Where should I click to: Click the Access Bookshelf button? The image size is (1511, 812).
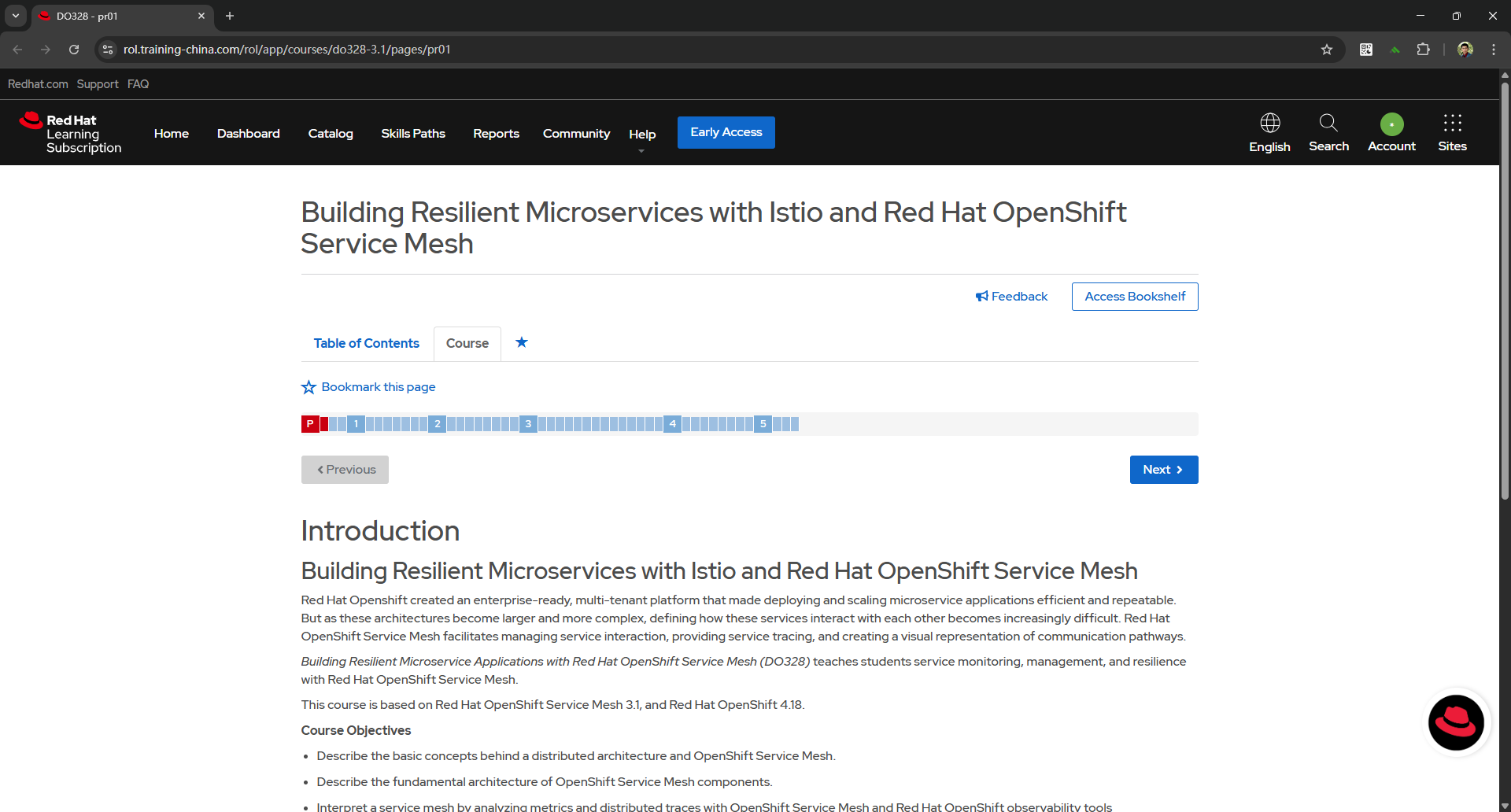tap(1134, 297)
